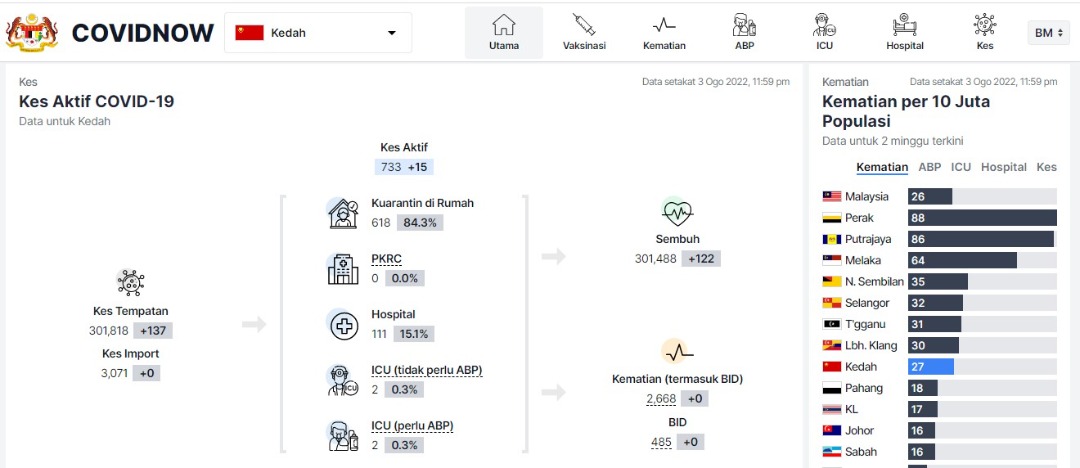Click the 301,488 recovered figure
The image size is (1080, 468).
pyautogui.click(x=656, y=259)
